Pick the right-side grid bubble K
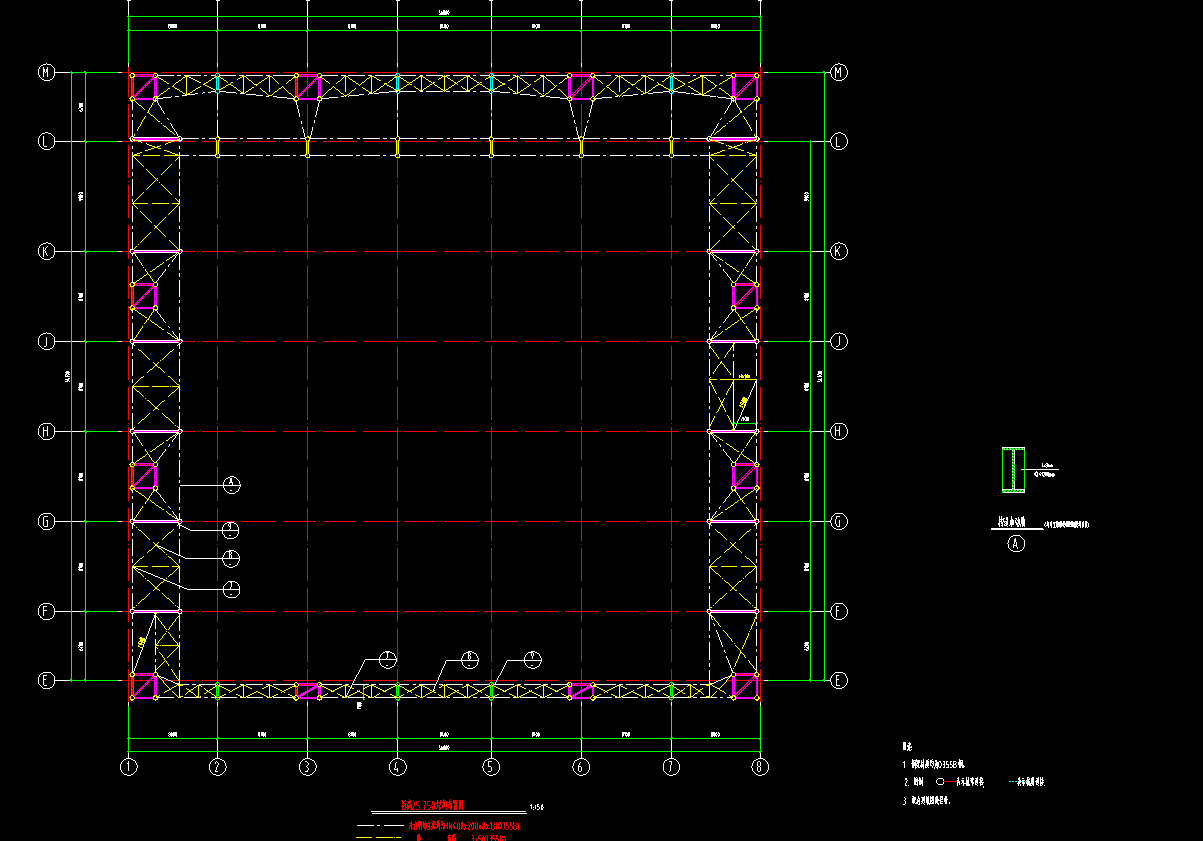The width and height of the screenshot is (1203, 841). click(x=839, y=251)
